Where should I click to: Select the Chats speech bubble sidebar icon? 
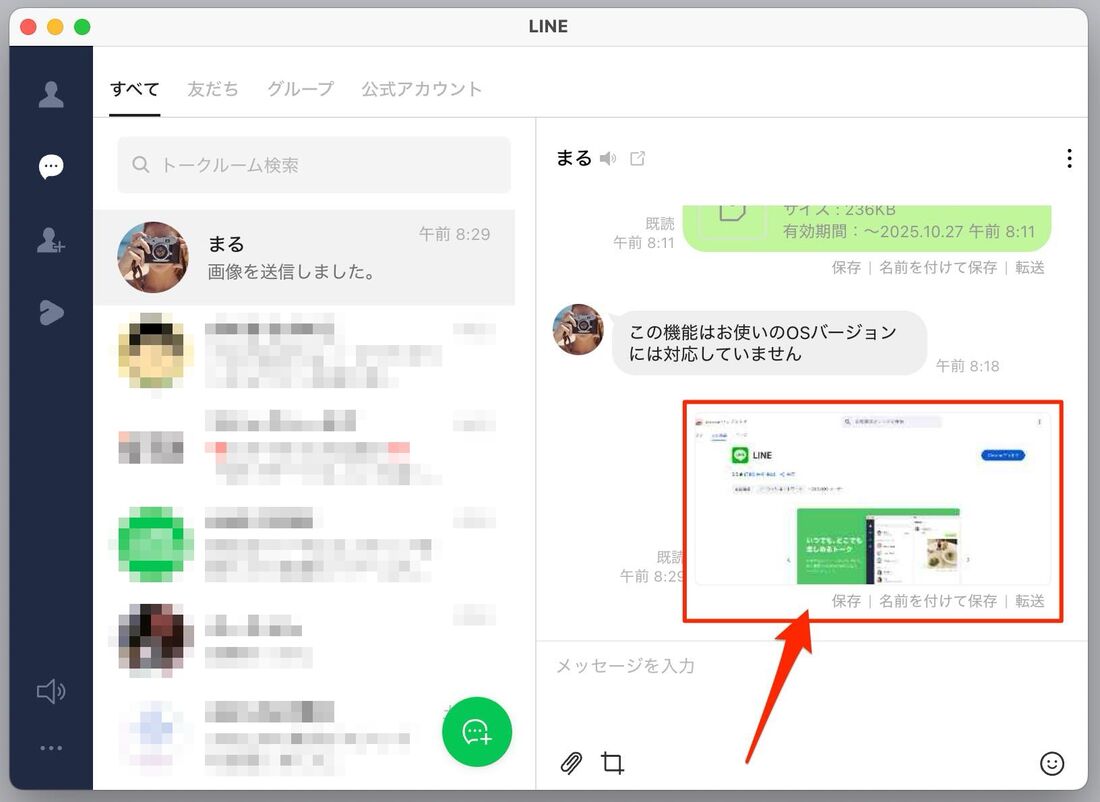(50, 167)
